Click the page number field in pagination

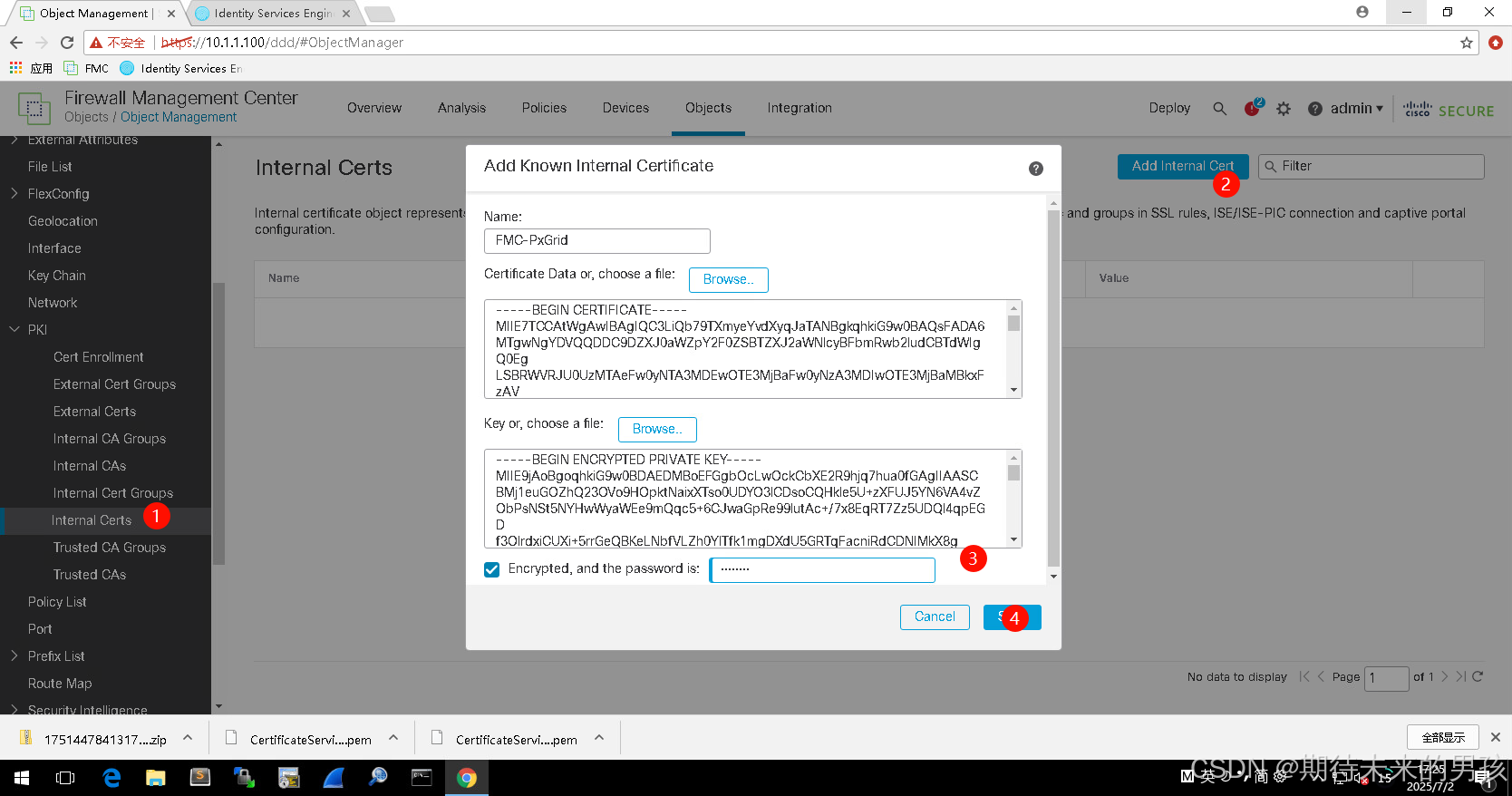point(1387,677)
